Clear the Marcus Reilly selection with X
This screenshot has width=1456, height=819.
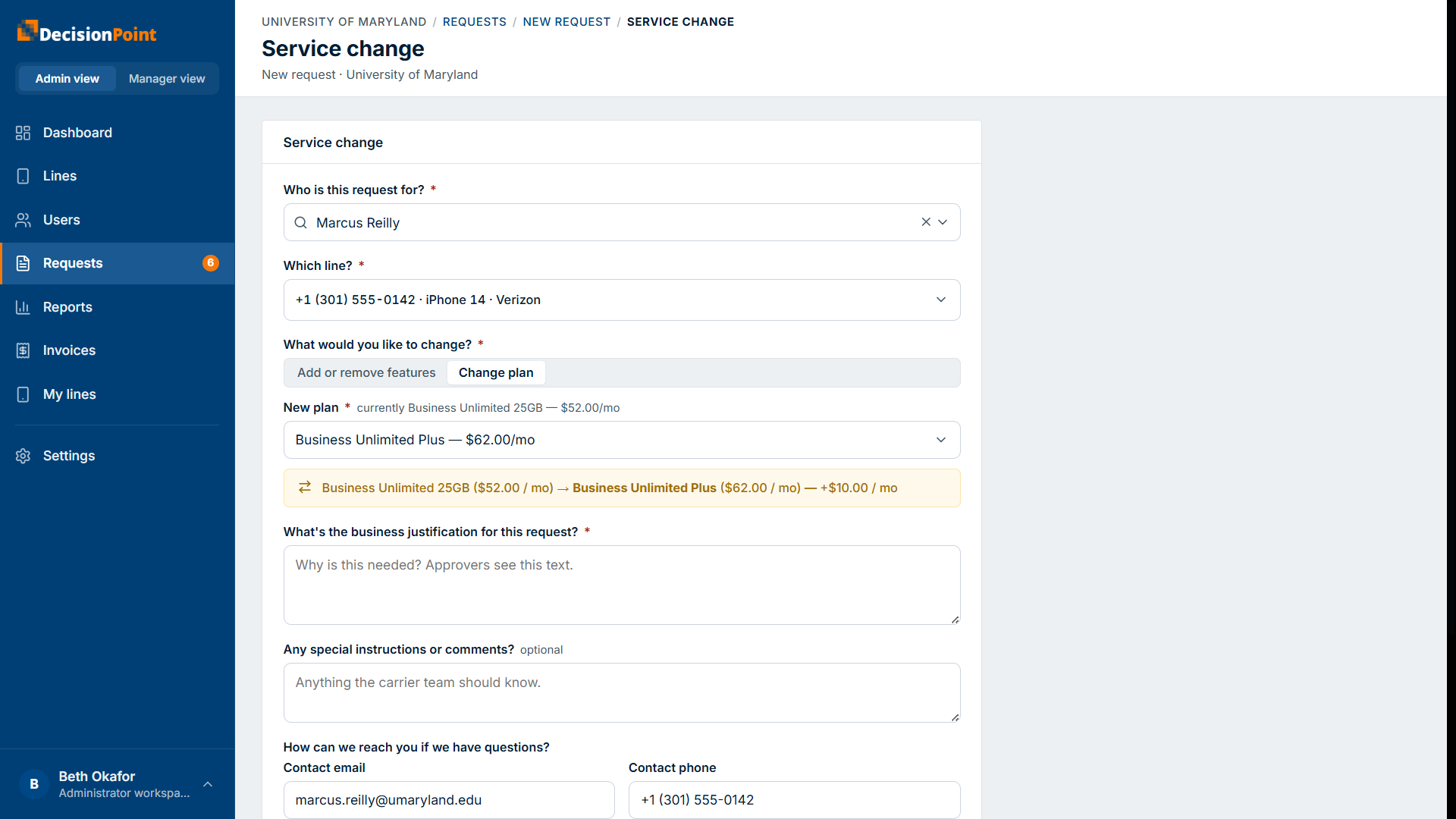[926, 222]
